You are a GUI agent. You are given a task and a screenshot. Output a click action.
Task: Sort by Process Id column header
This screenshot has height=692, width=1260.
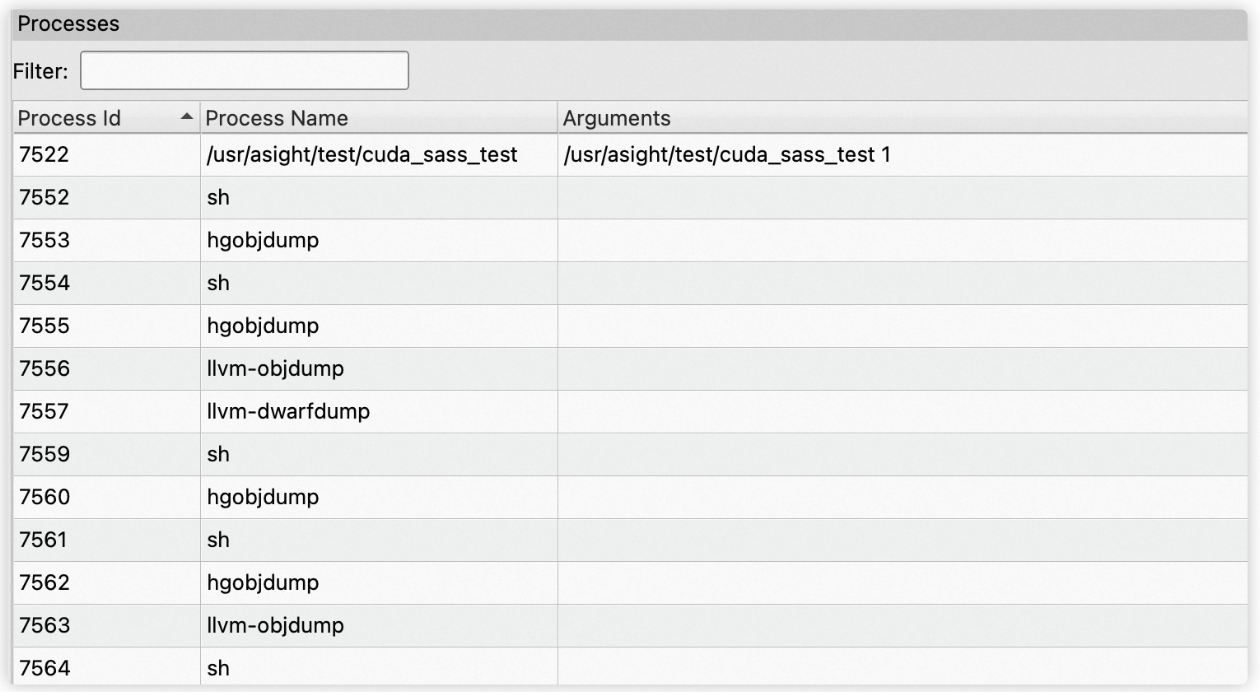pos(105,118)
